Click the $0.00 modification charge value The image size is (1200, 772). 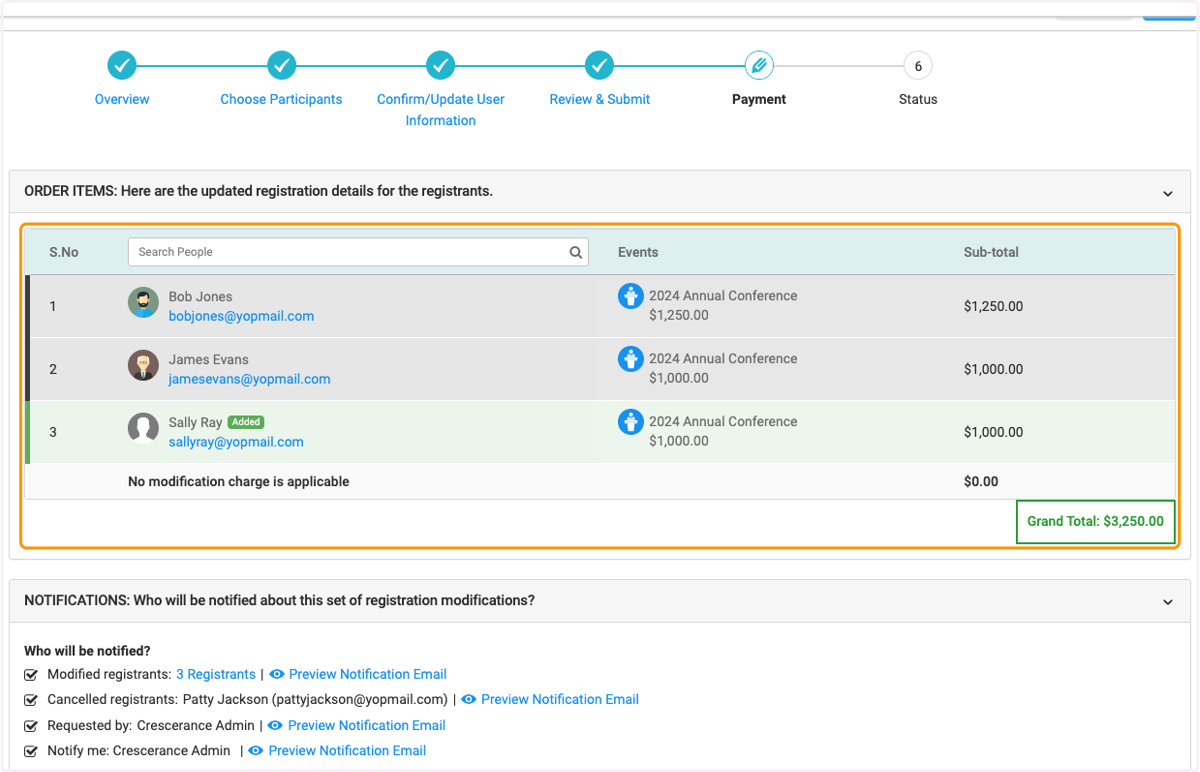[x=981, y=482]
